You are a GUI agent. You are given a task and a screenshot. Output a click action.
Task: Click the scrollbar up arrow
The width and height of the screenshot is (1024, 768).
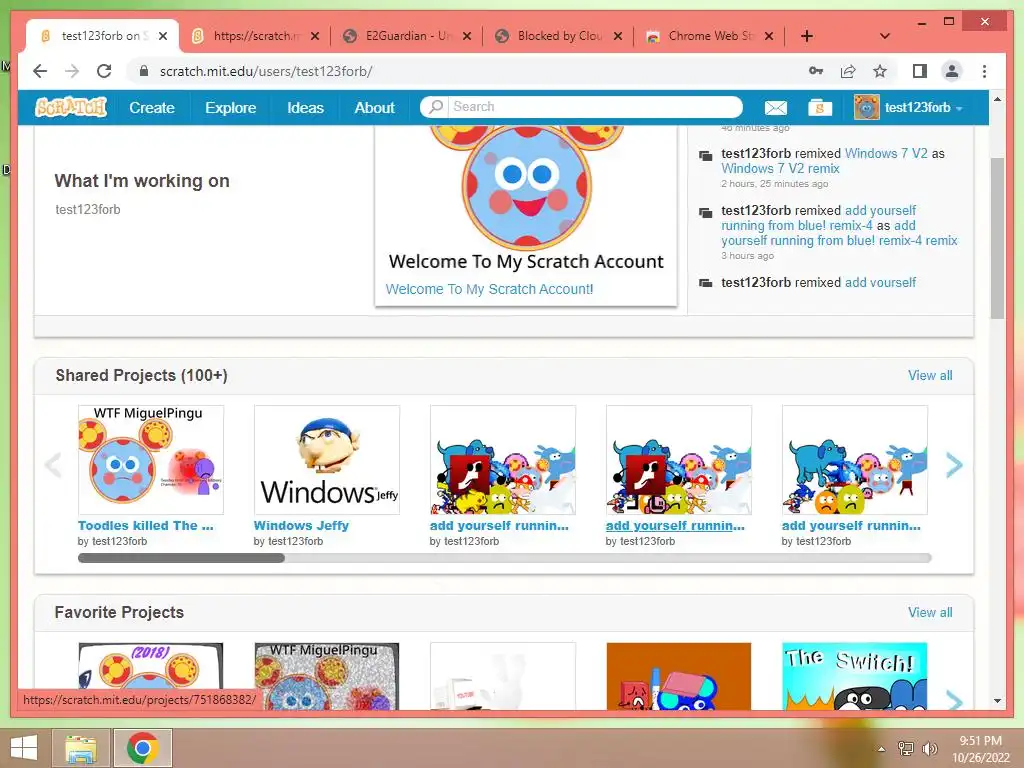997,99
